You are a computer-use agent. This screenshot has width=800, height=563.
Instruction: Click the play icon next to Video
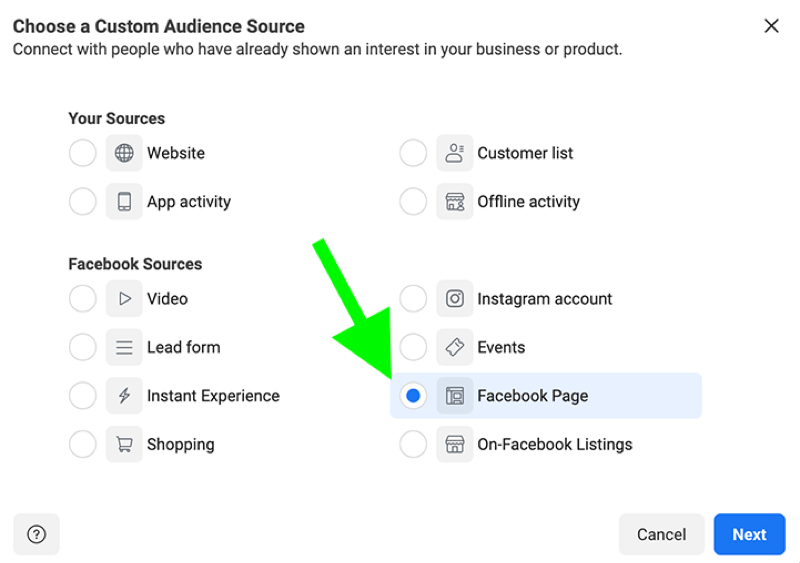[x=124, y=299]
